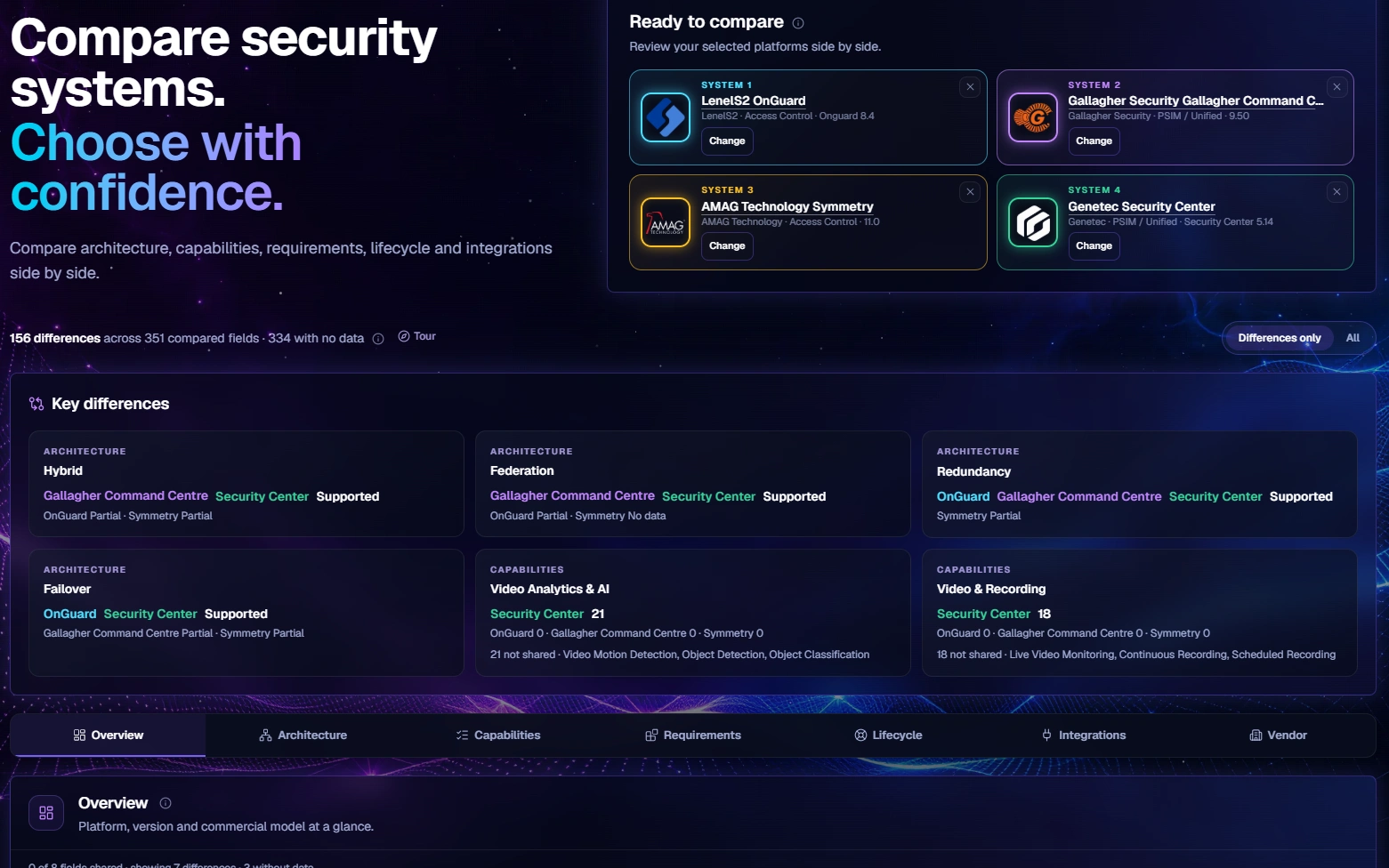This screenshot has height=868, width=1389.
Task: Click the 156 differences count text
Action: 55,339
